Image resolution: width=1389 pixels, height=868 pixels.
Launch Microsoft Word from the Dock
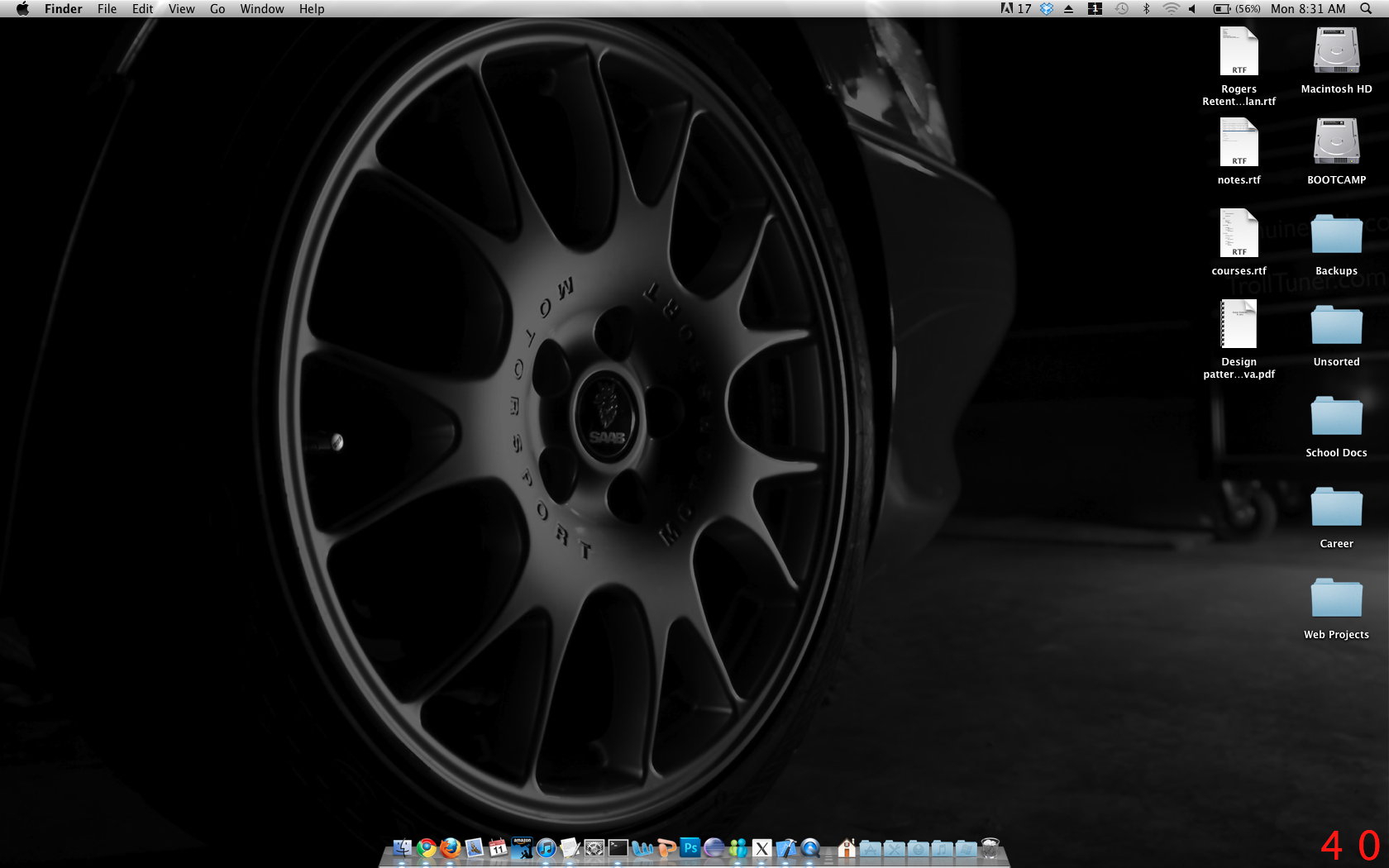642,847
